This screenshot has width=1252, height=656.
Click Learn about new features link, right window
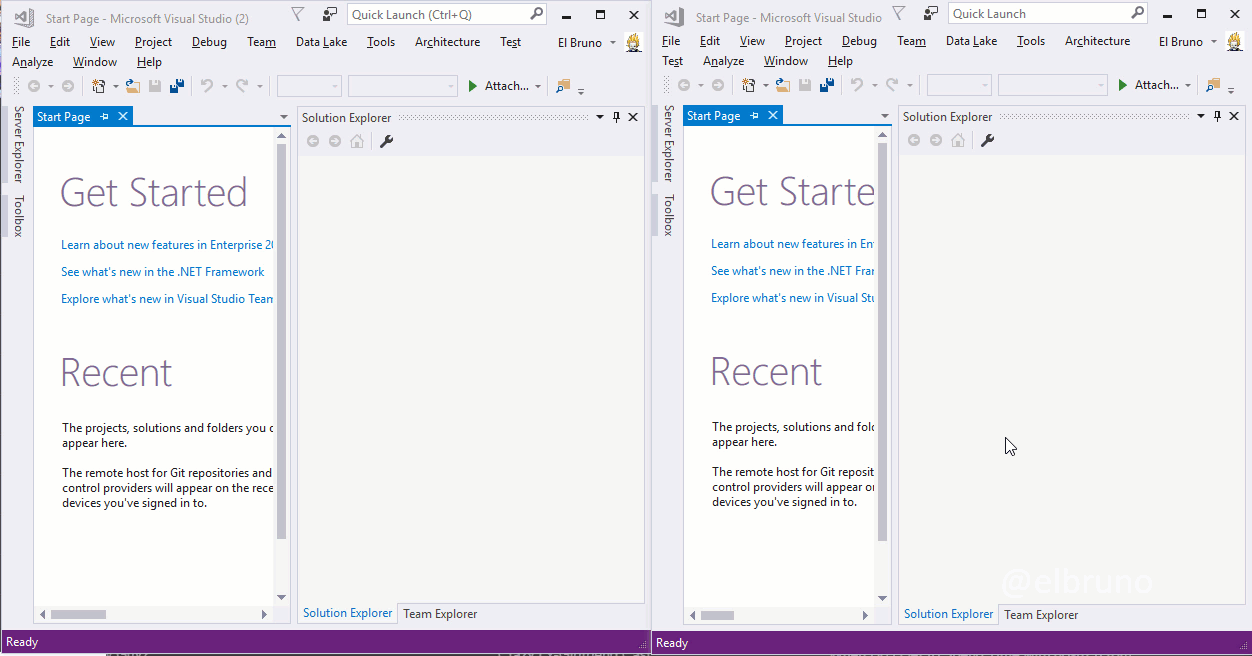(792, 244)
